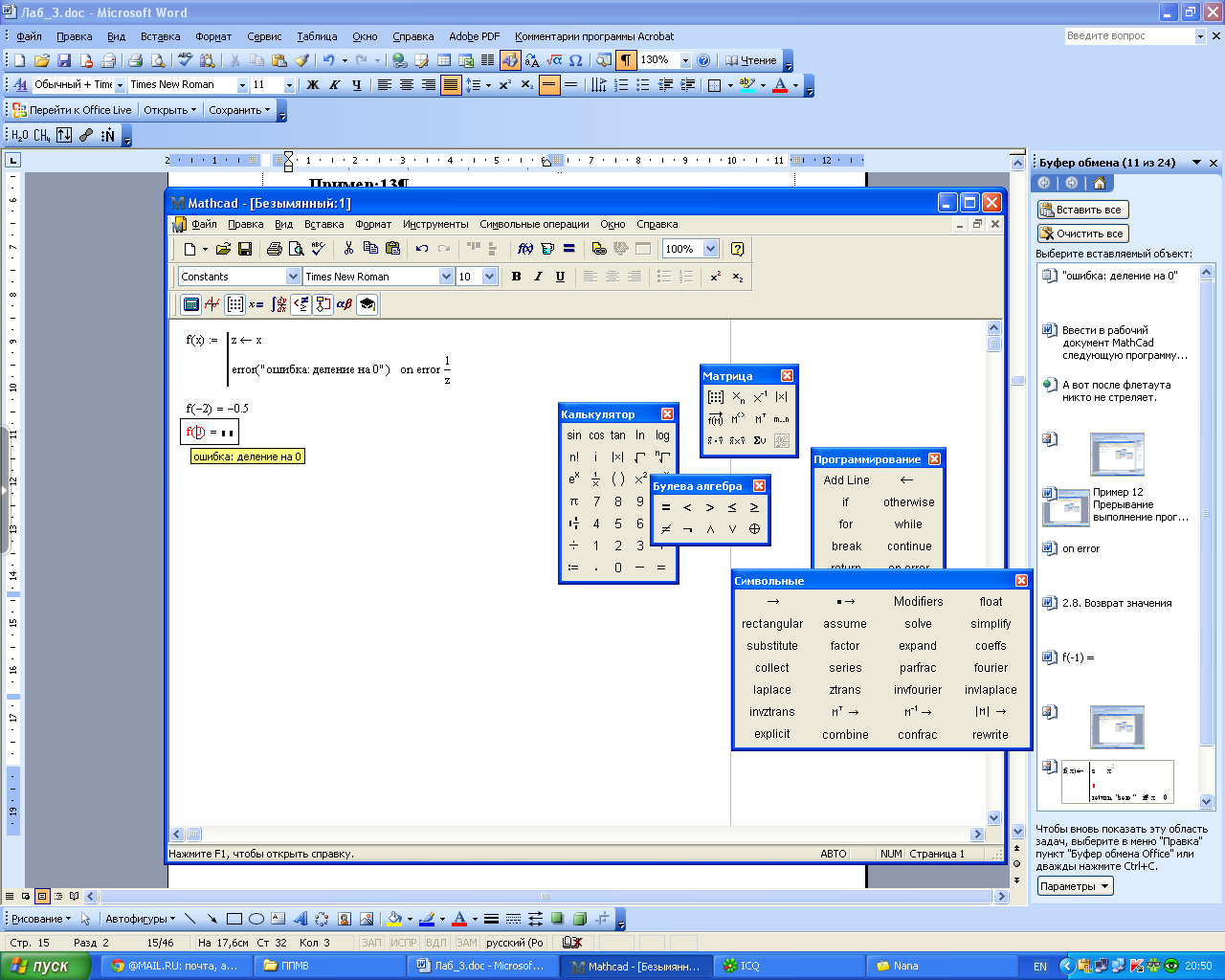Click Format Painter brush in Word toolbar
The image size is (1225, 980).
[x=301, y=60]
